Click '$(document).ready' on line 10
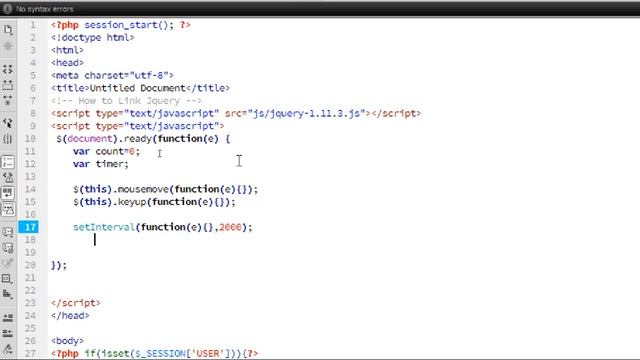The height and width of the screenshot is (360, 640). (x=104, y=139)
